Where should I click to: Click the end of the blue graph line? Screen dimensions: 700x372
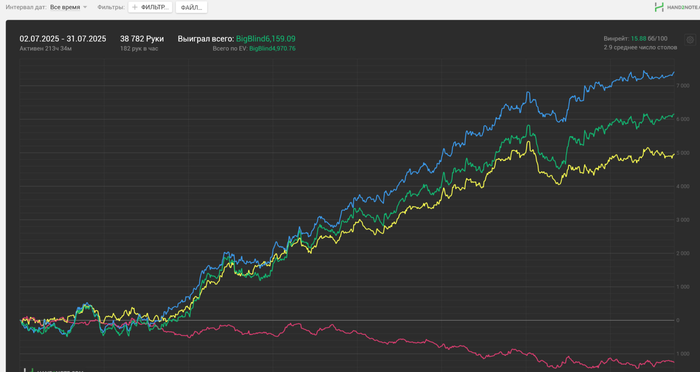[674, 72]
